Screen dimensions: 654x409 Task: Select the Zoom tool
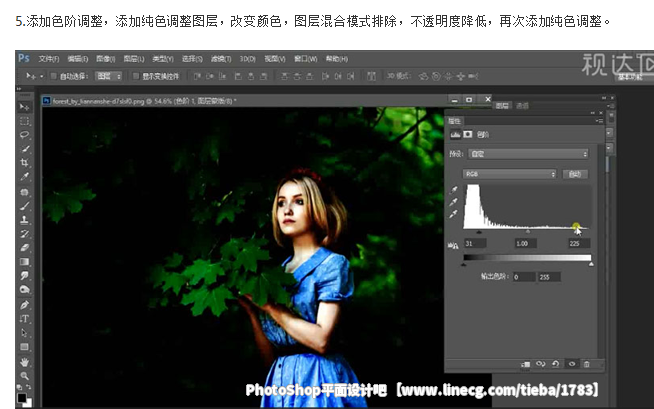pos(25,376)
